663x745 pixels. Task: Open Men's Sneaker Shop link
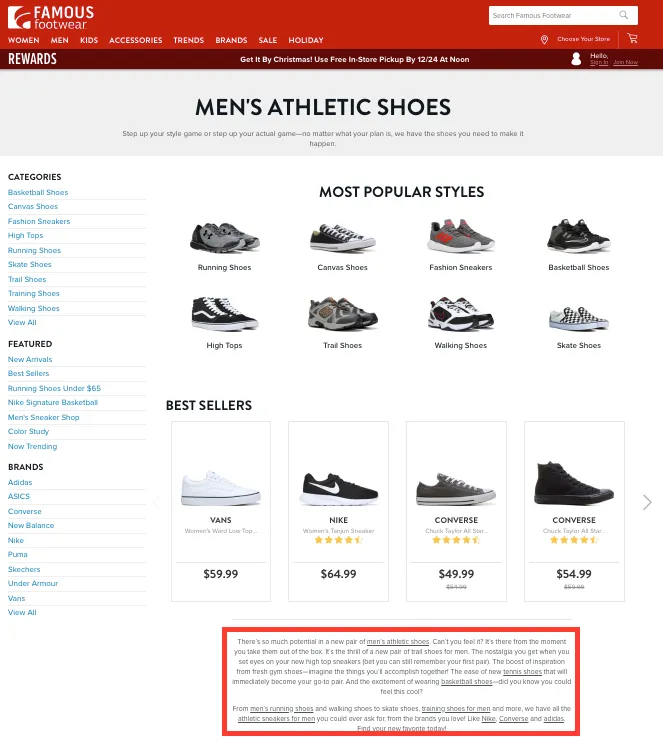[44, 418]
